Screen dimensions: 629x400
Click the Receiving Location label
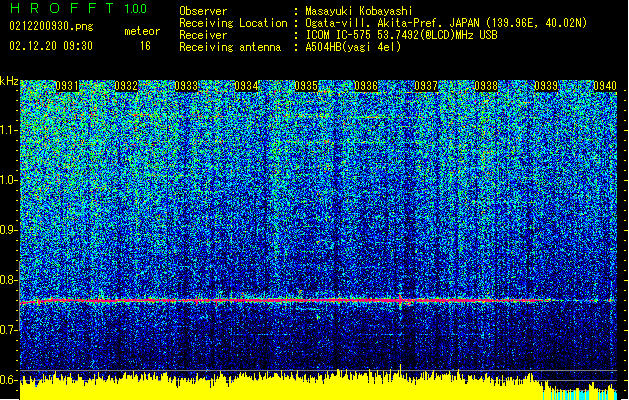[233, 23]
